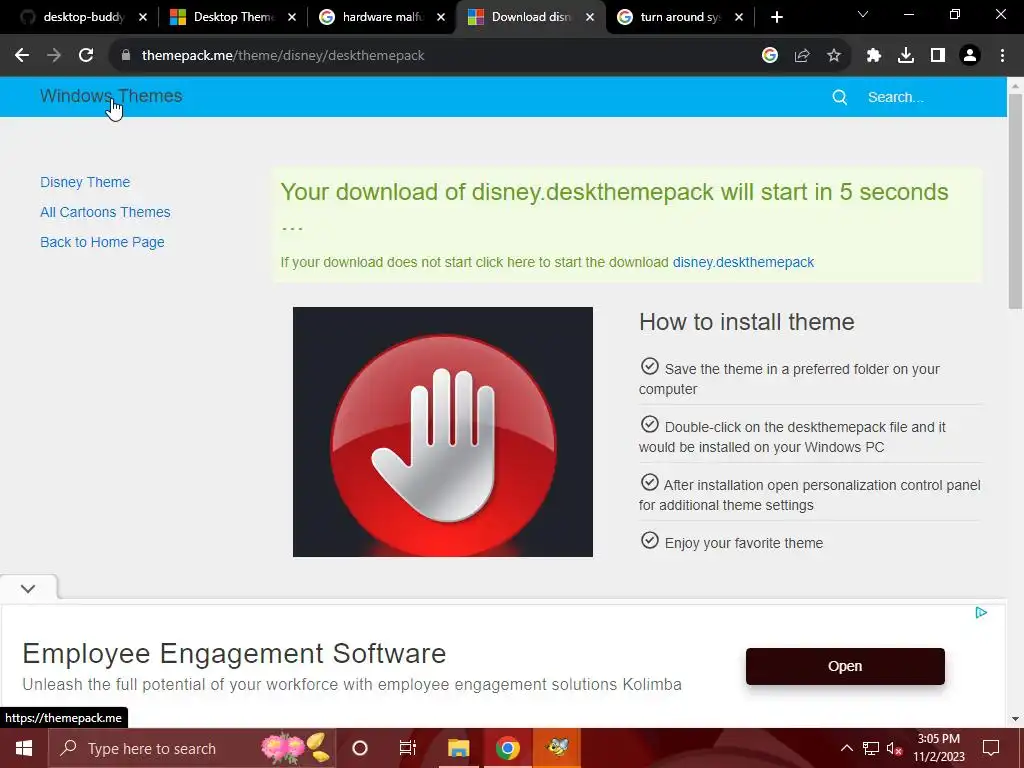Click the taskbar clock and date
Viewport: 1024px width, 768px height.
coord(938,748)
